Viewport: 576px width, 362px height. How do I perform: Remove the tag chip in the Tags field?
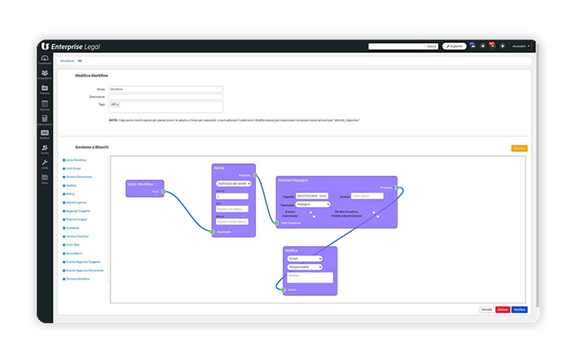pos(118,105)
